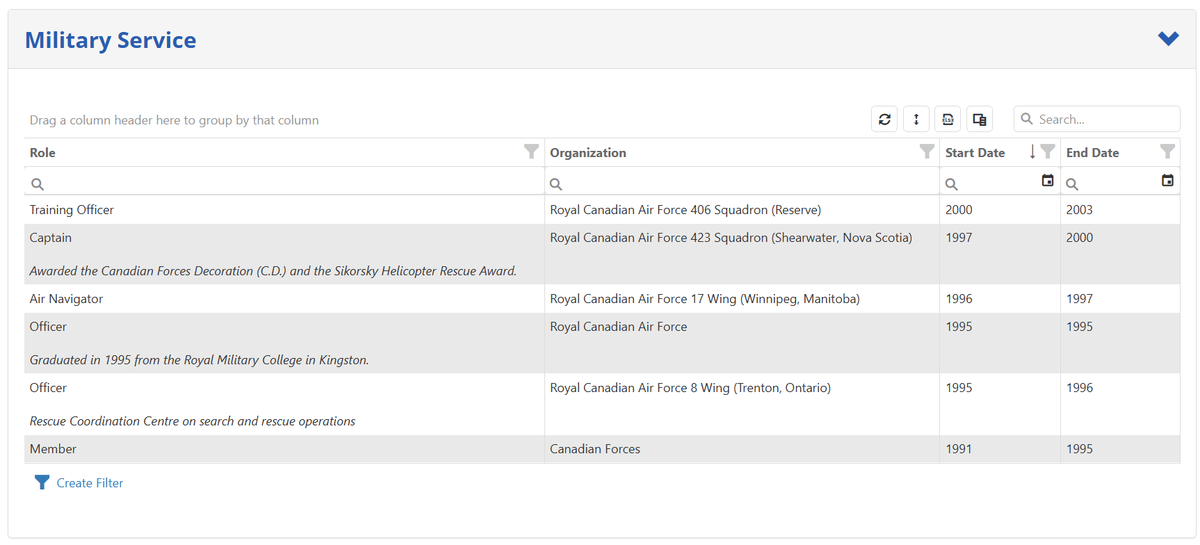Viewport: 1200px width, 545px height.
Task: Select start date 2000 cell
Action: pyautogui.click(x=1000, y=210)
